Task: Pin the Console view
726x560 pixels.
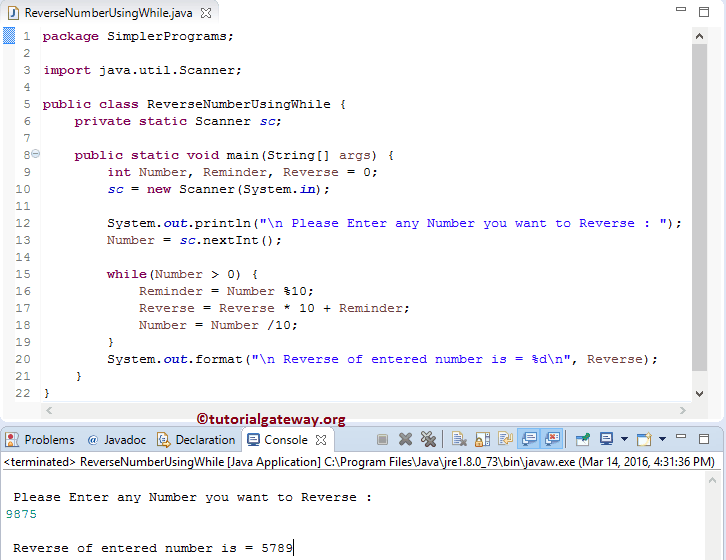Action: (582, 439)
